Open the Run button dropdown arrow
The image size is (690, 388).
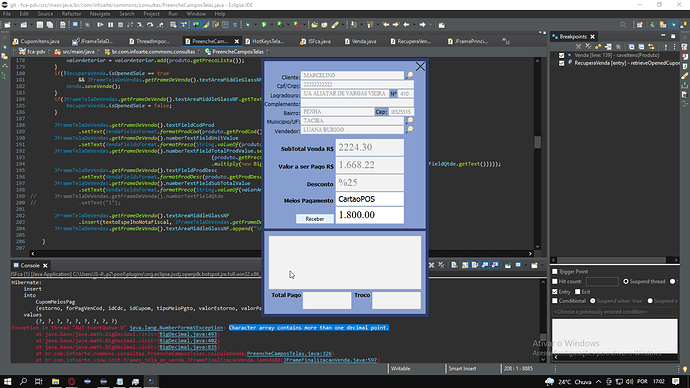(270, 25)
